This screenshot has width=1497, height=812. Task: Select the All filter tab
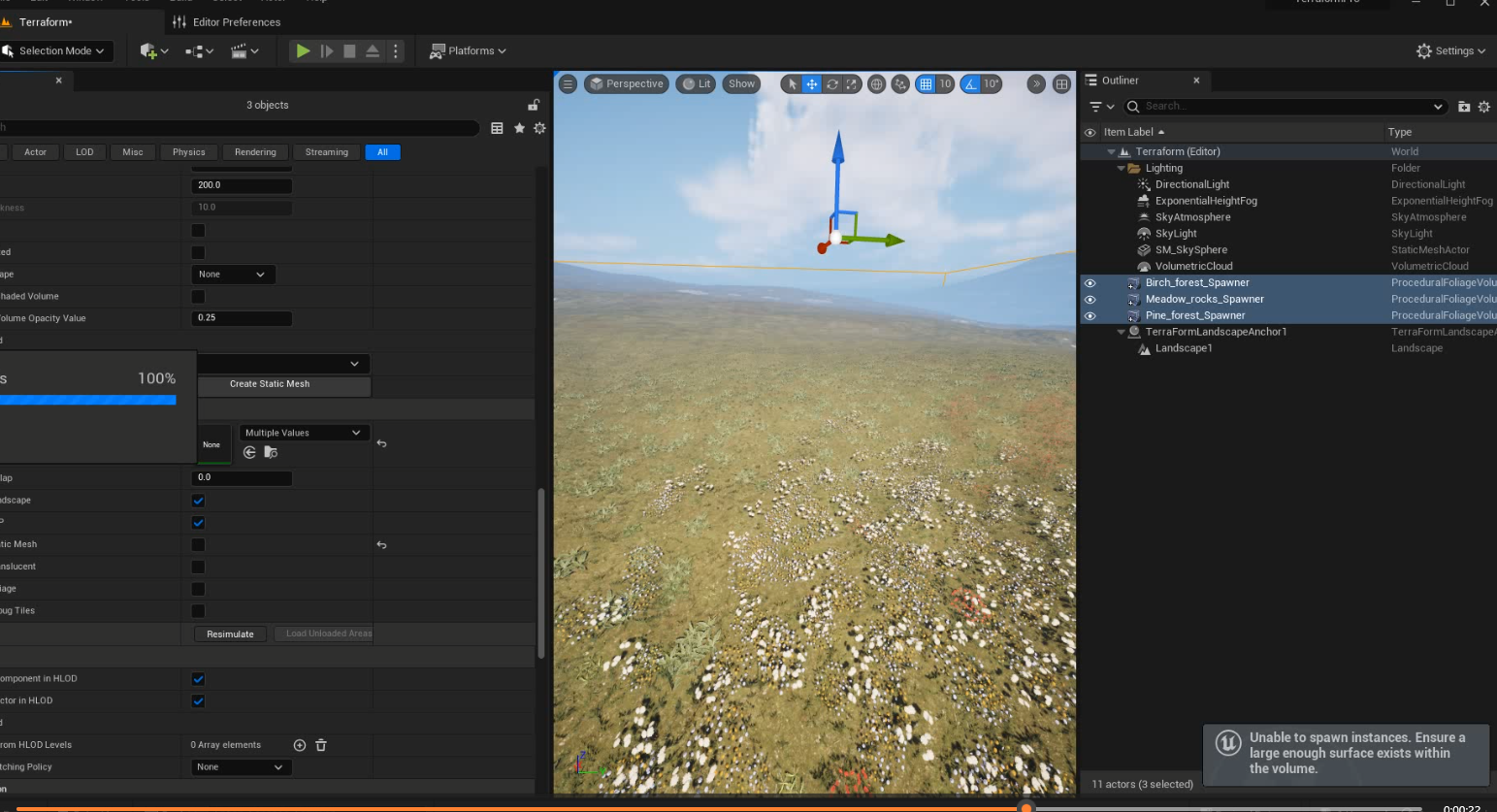pyautogui.click(x=382, y=152)
